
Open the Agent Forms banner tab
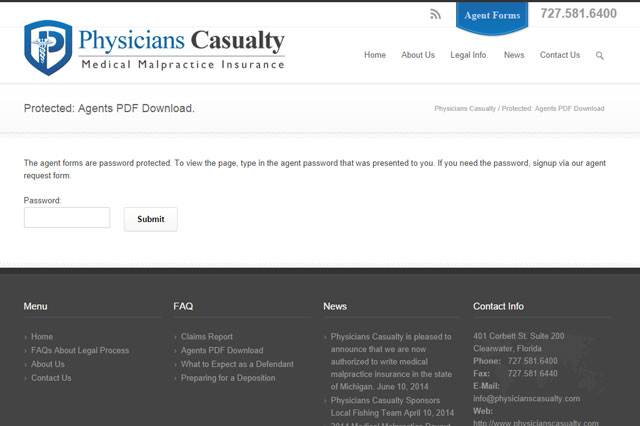click(x=492, y=17)
